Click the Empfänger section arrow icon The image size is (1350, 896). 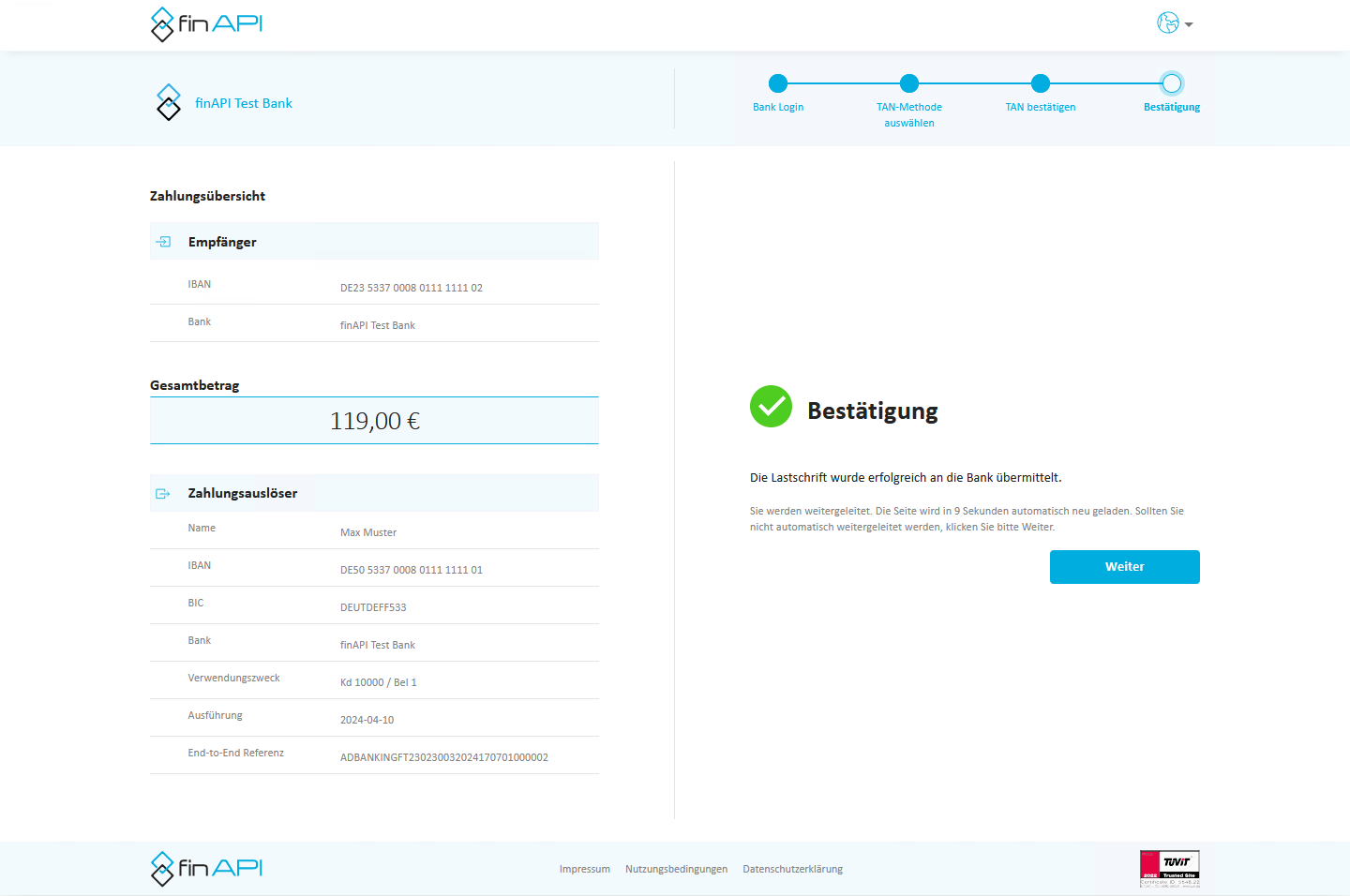click(x=163, y=242)
